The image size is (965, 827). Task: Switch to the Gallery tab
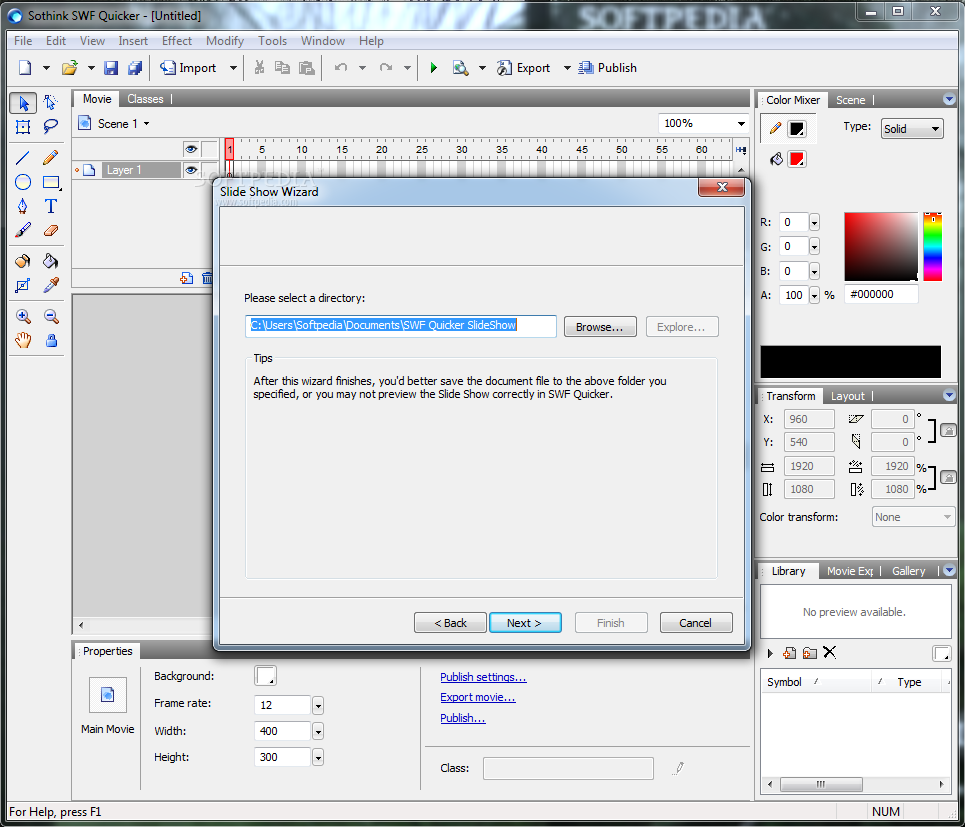coord(908,571)
